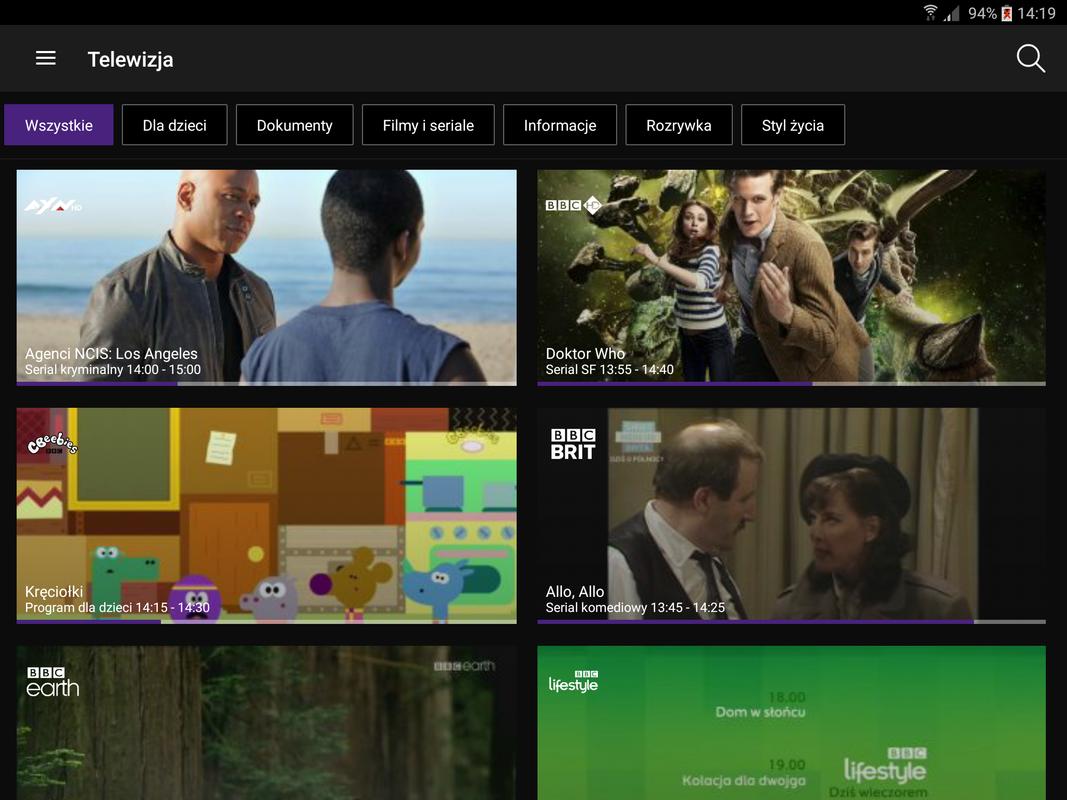Switch to the Dla dzieci category
The image size is (1067, 800).
point(174,125)
